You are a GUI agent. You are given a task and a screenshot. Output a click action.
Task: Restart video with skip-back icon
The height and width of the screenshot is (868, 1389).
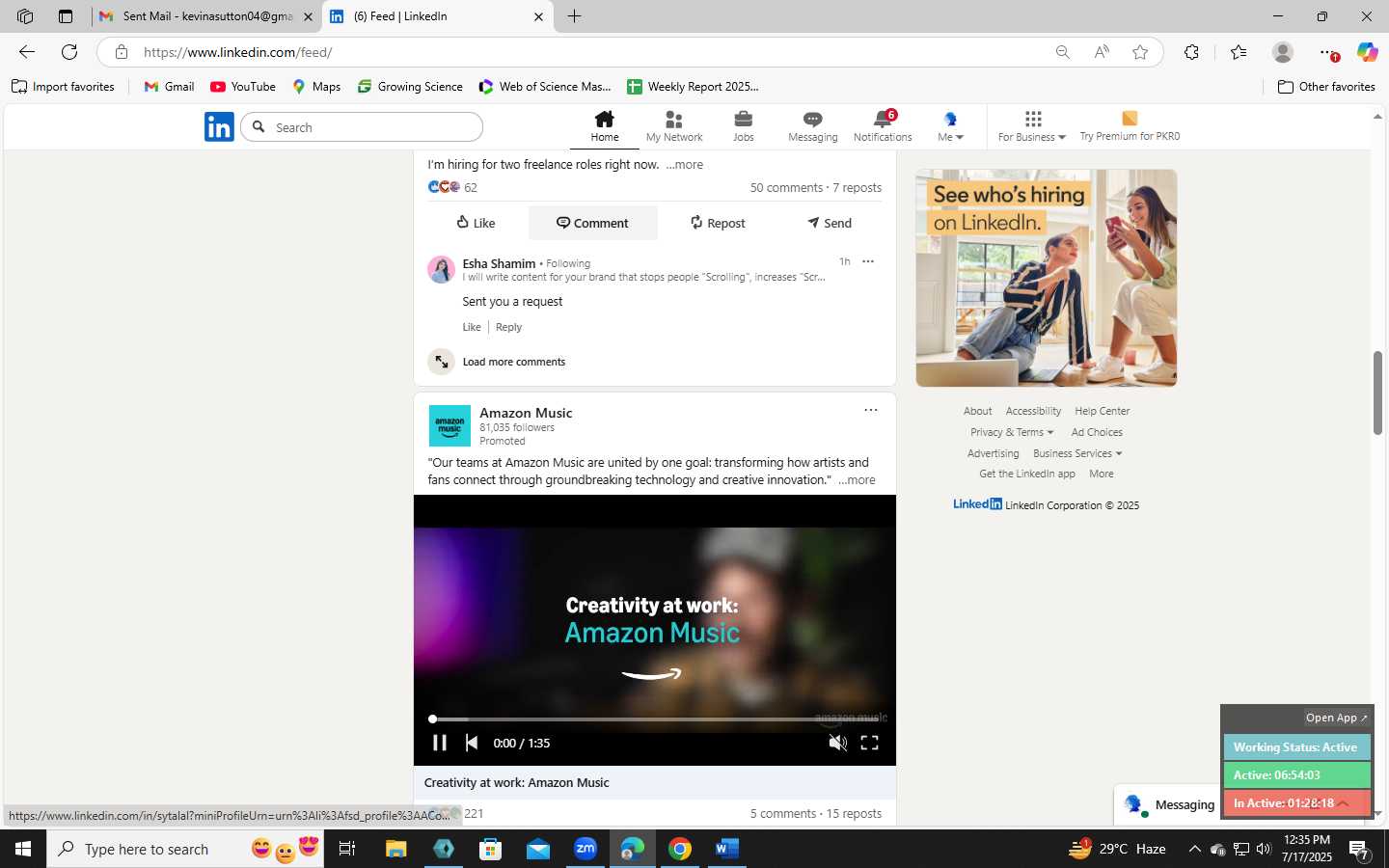click(472, 743)
